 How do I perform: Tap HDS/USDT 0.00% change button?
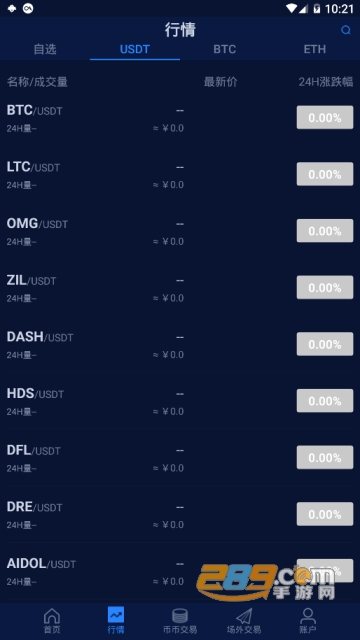pyautogui.click(x=325, y=401)
